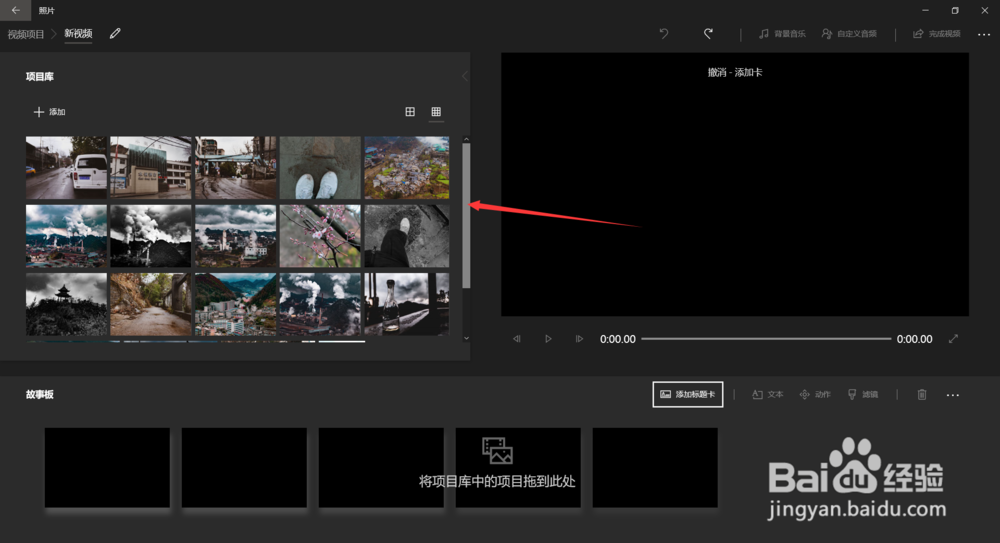This screenshot has width=1000, height=543.
Task: Select the second storyboard placeholder card
Action: tap(244, 468)
